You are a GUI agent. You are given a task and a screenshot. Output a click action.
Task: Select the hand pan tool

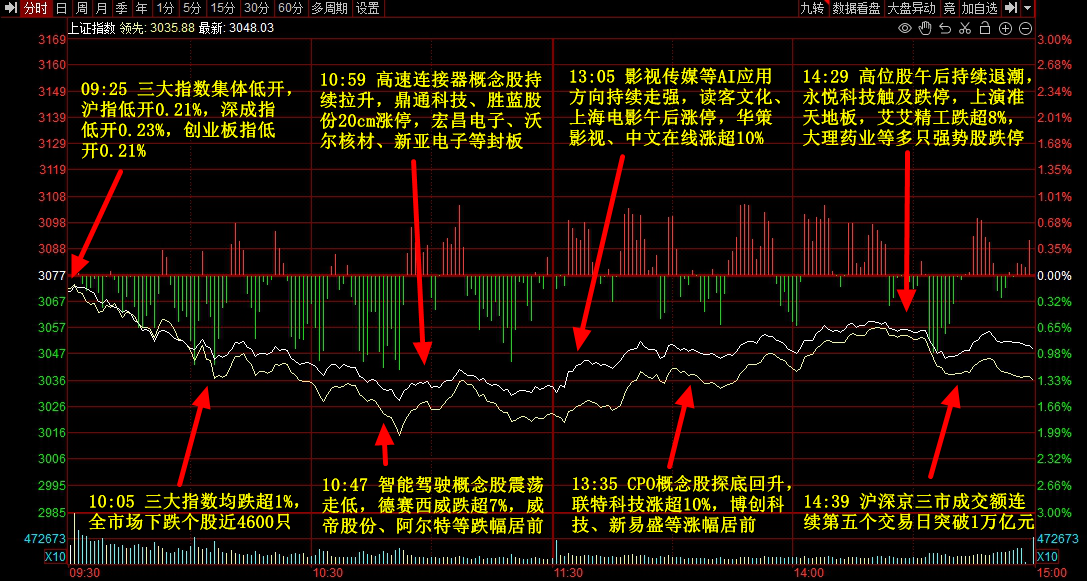(925, 28)
